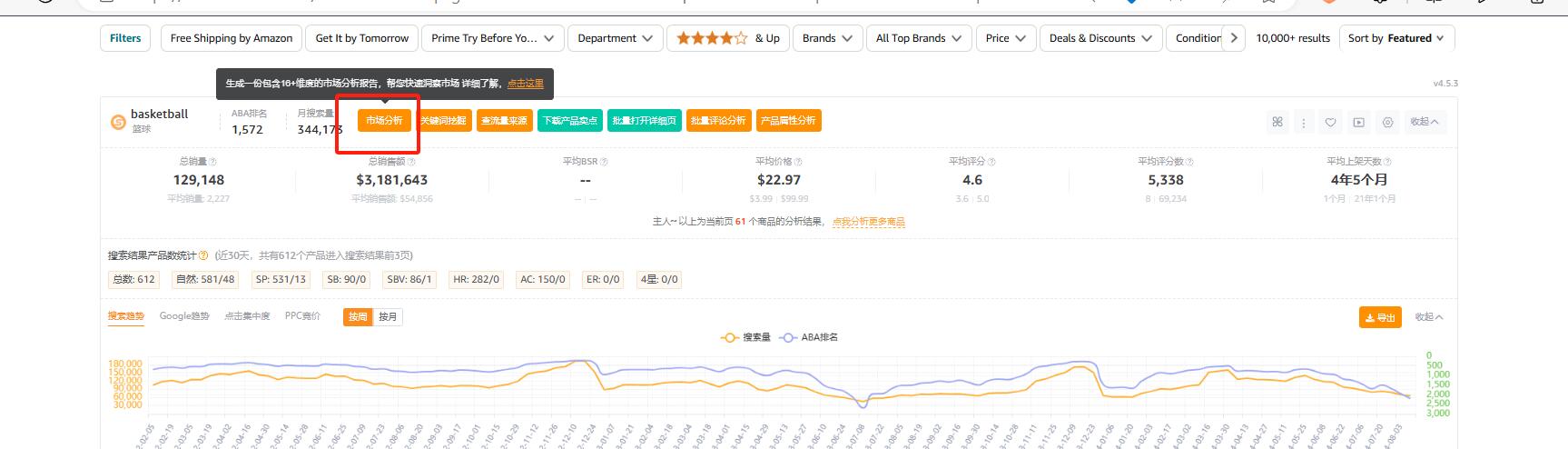Click the $3,181,643 total sales value

pos(391,180)
